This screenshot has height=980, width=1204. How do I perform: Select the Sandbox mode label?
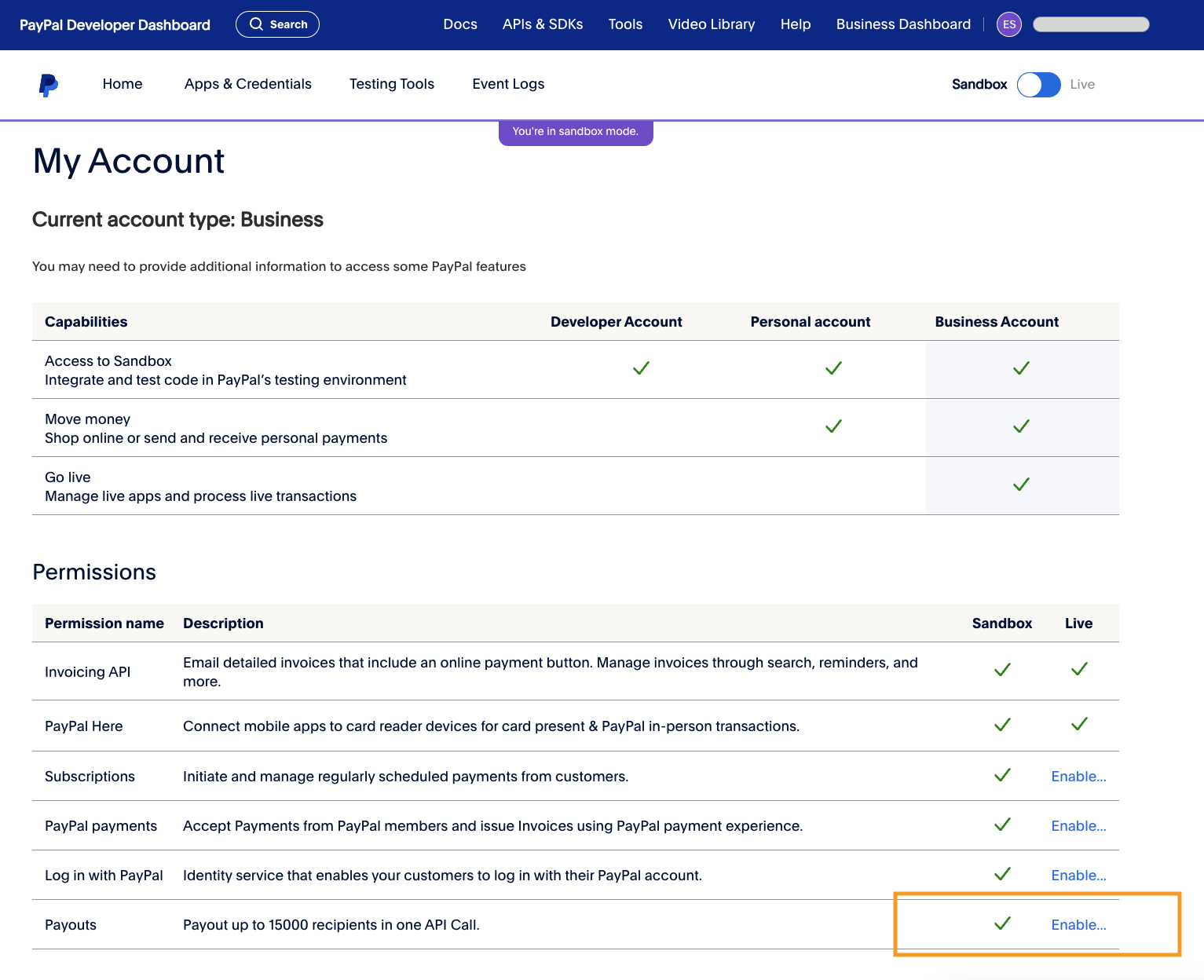(x=979, y=85)
